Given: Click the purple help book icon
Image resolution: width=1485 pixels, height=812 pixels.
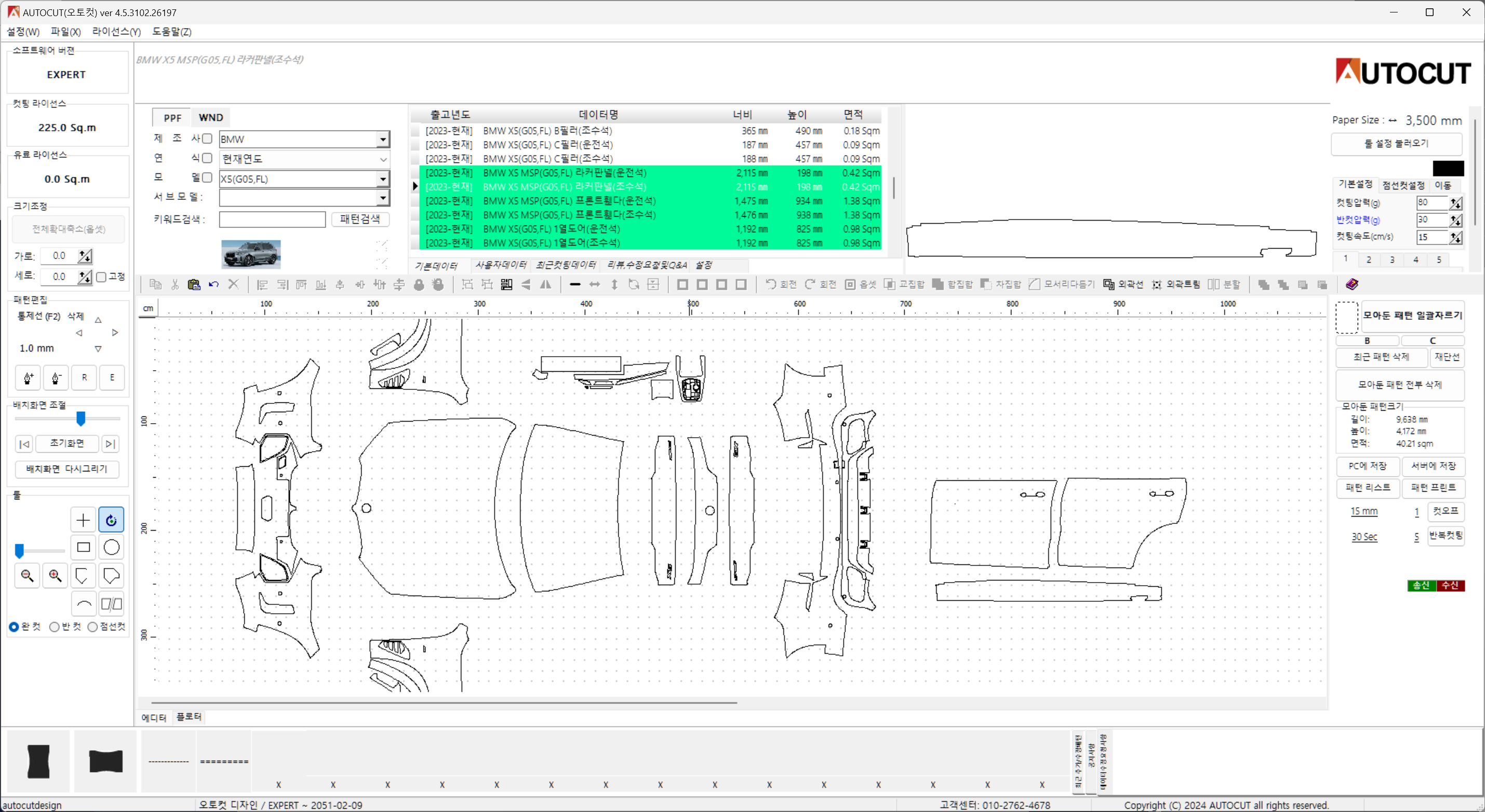Looking at the screenshot, I should pos(1352,284).
